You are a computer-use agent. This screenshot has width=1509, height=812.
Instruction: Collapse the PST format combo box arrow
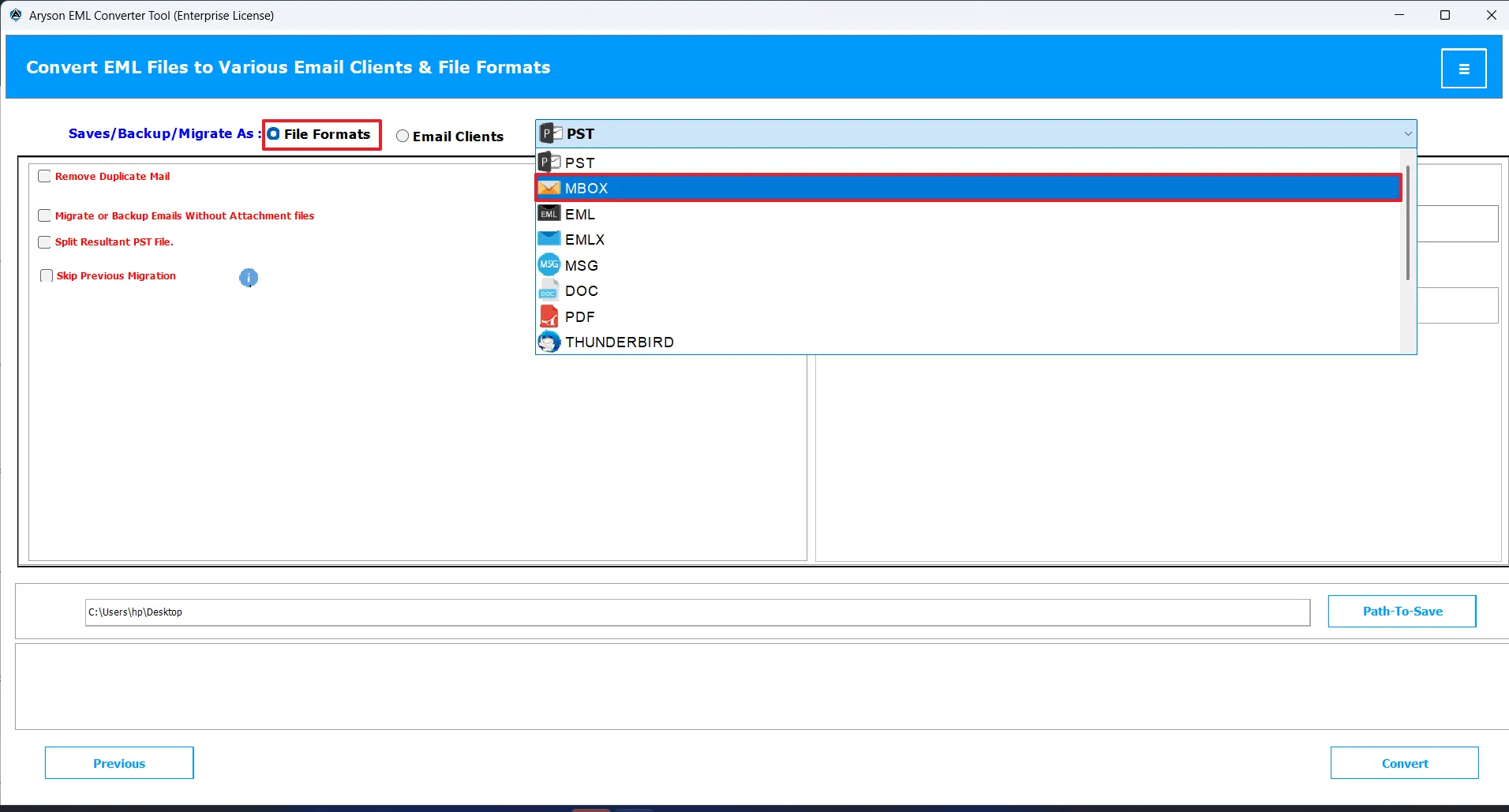click(1407, 133)
